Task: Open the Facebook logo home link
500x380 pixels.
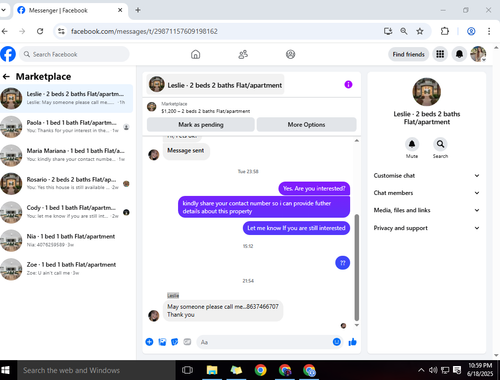Action: click(8, 54)
